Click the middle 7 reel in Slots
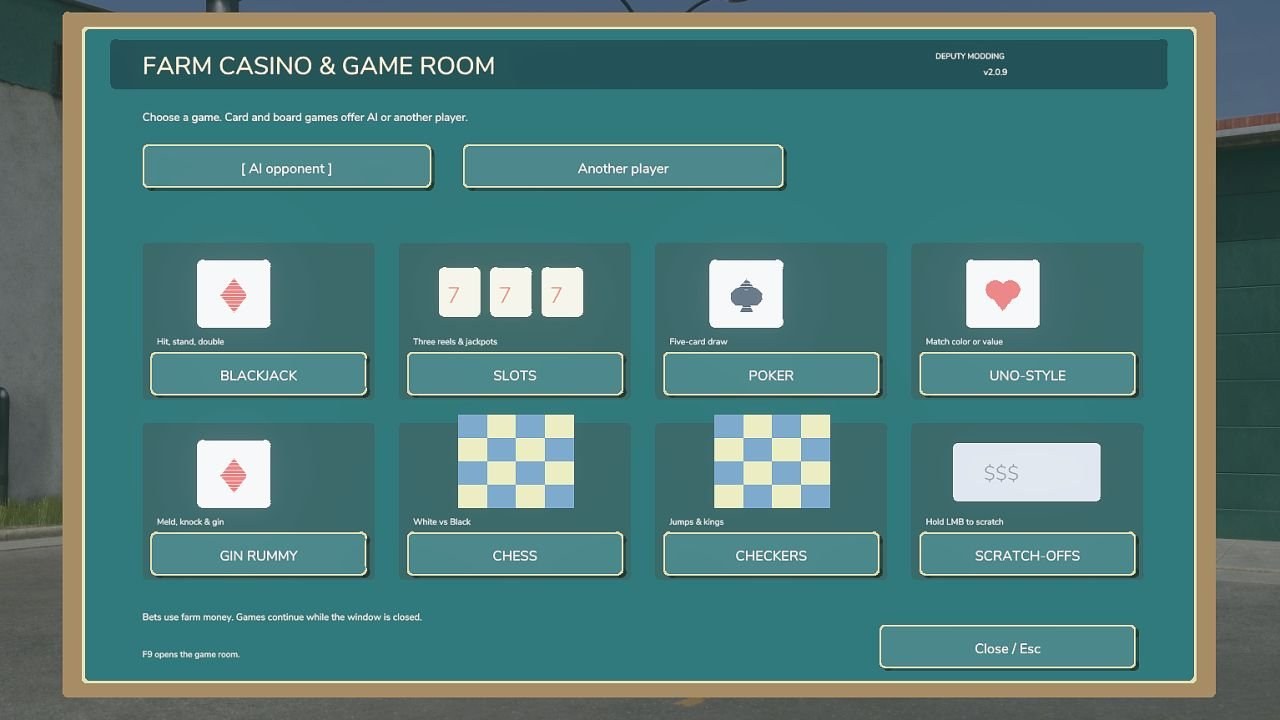This screenshot has width=1280, height=720. point(511,292)
